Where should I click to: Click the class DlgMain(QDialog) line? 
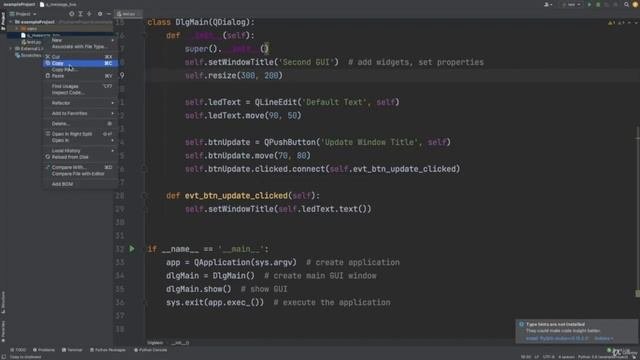pos(201,22)
